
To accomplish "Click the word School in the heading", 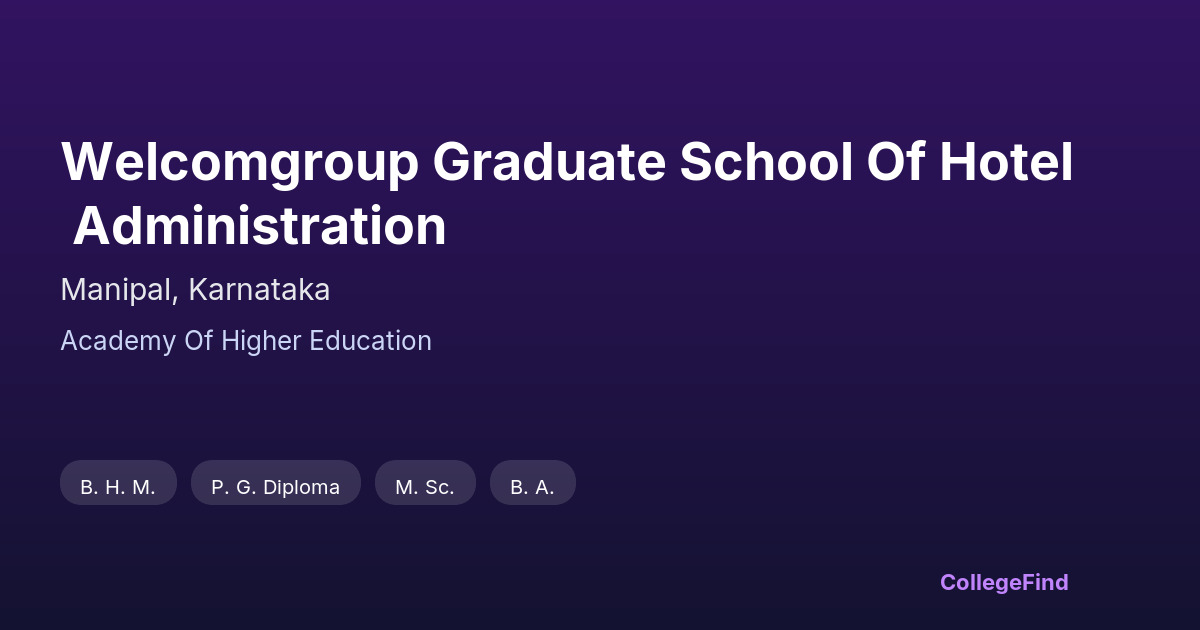I will tap(759, 162).
